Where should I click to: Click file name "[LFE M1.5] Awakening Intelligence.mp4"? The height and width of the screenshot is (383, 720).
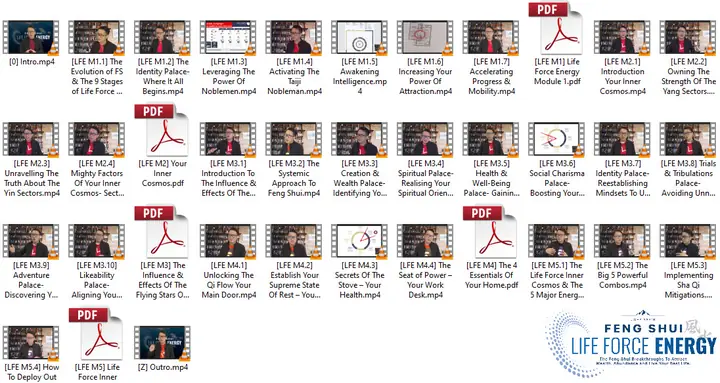point(360,76)
